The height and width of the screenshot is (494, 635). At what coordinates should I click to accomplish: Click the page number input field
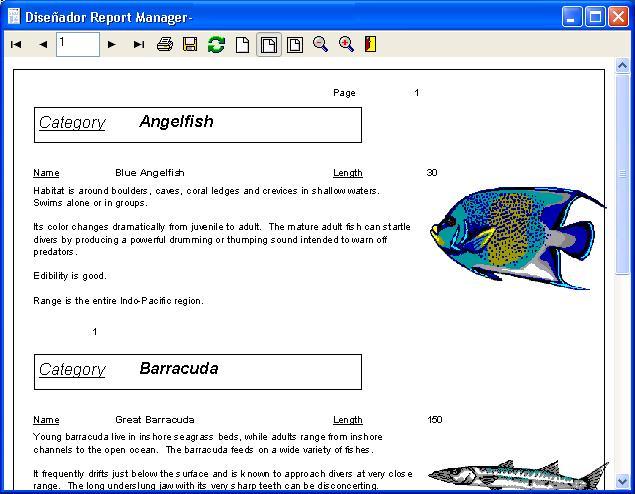(77, 43)
